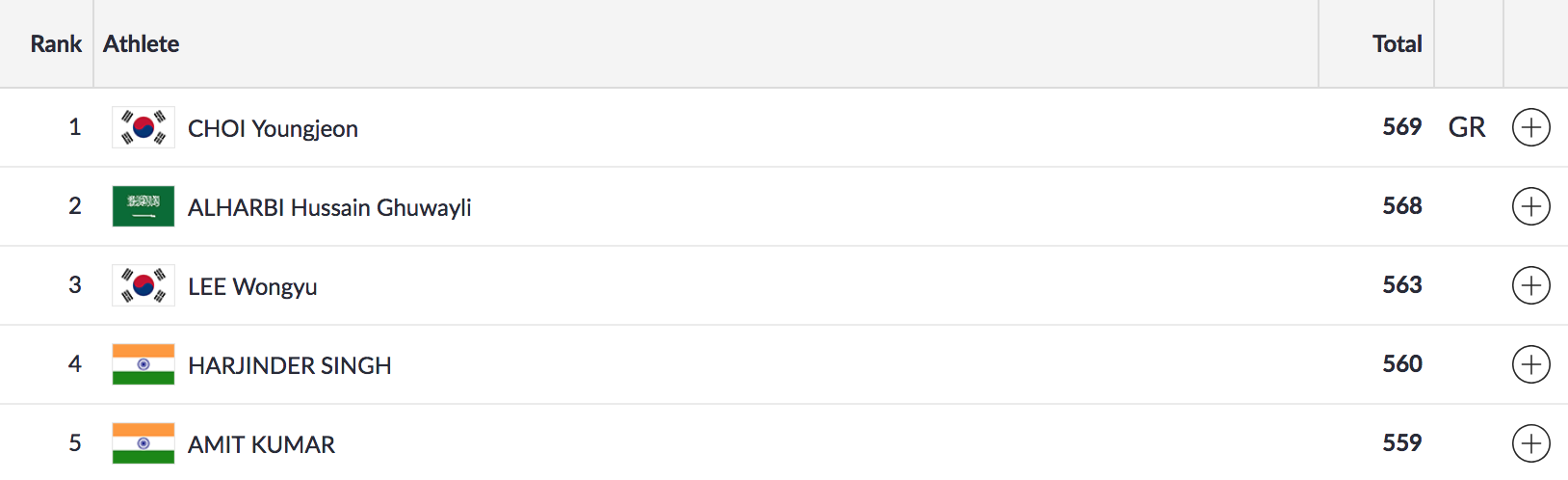Open athlete CHOI Youngjeon's name link
The width and height of the screenshot is (1568, 480).
click(x=273, y=128)
